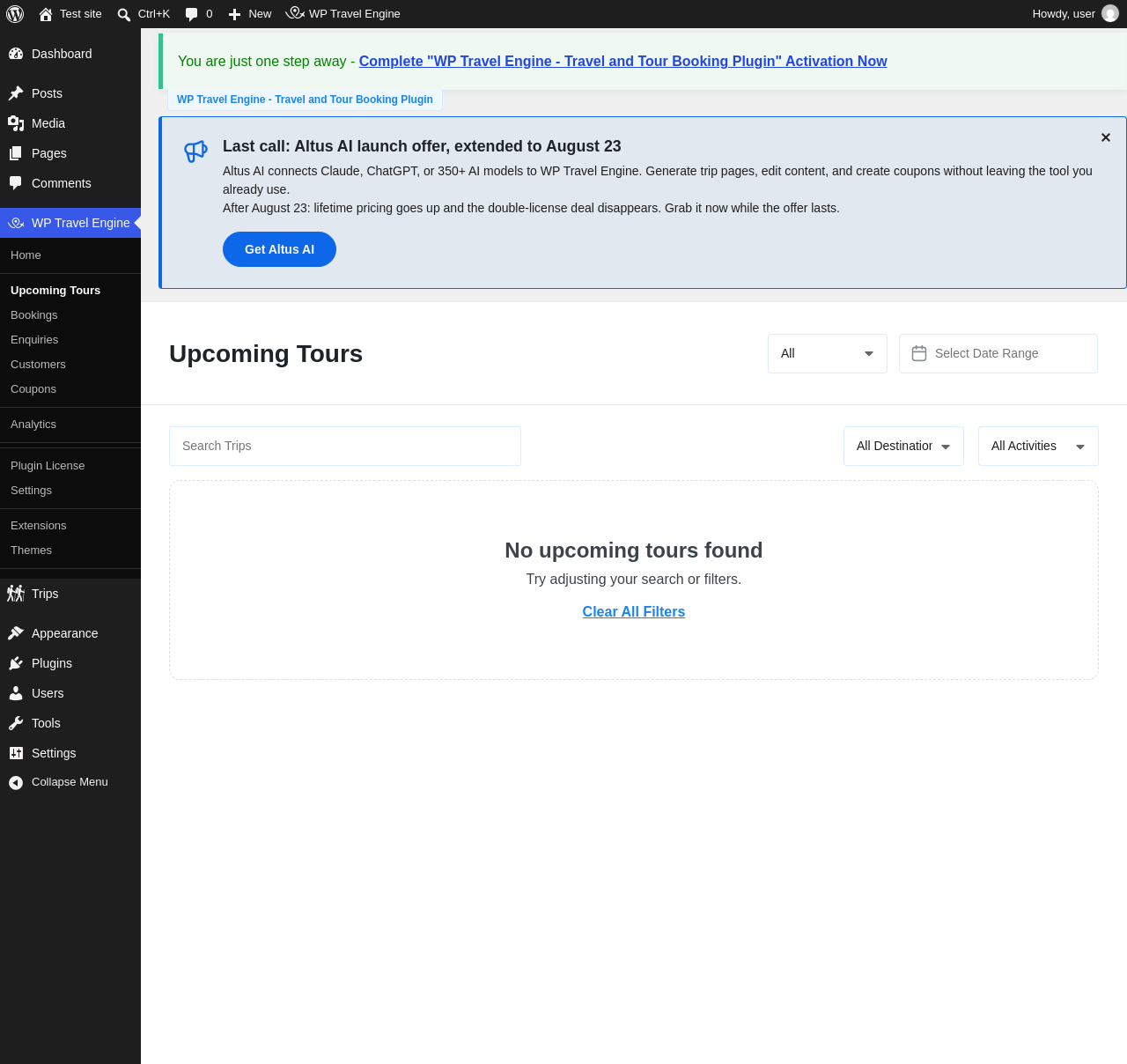Click the Get Altus AI button

coord(279,249)
